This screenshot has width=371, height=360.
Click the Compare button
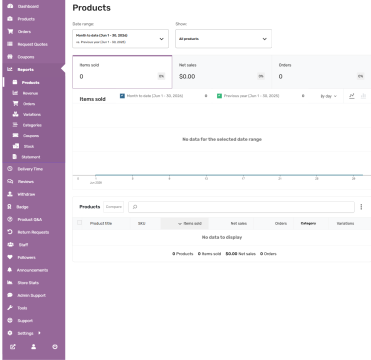113,207
